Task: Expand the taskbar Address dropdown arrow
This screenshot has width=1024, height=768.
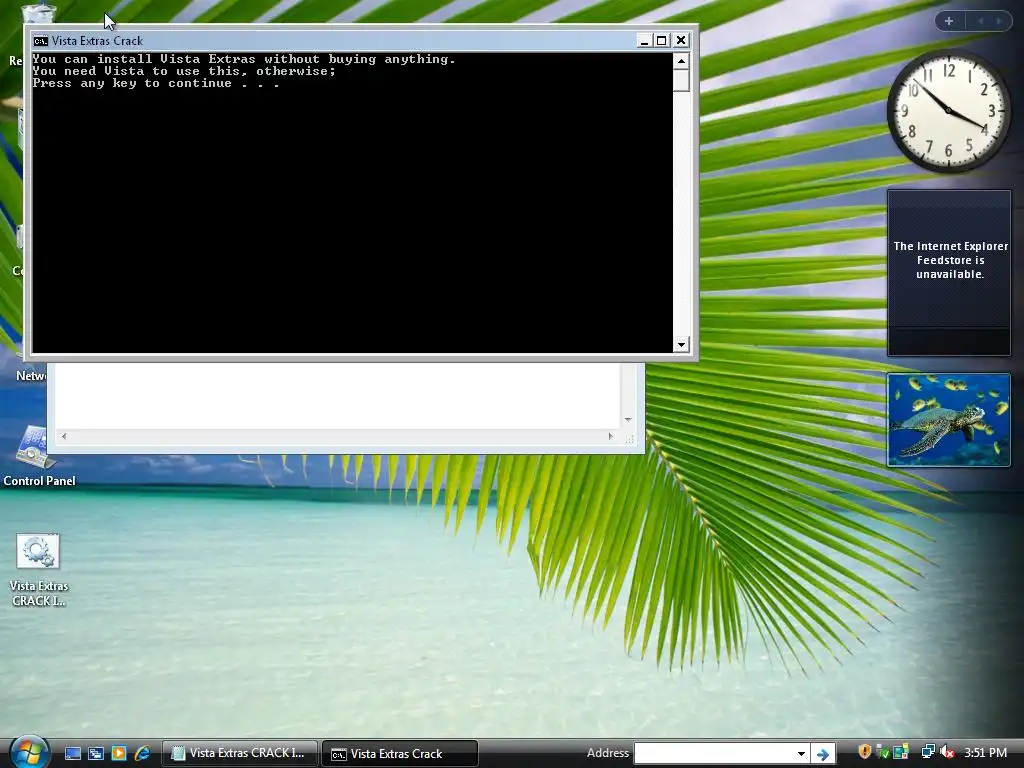Action: click(801, 753)
